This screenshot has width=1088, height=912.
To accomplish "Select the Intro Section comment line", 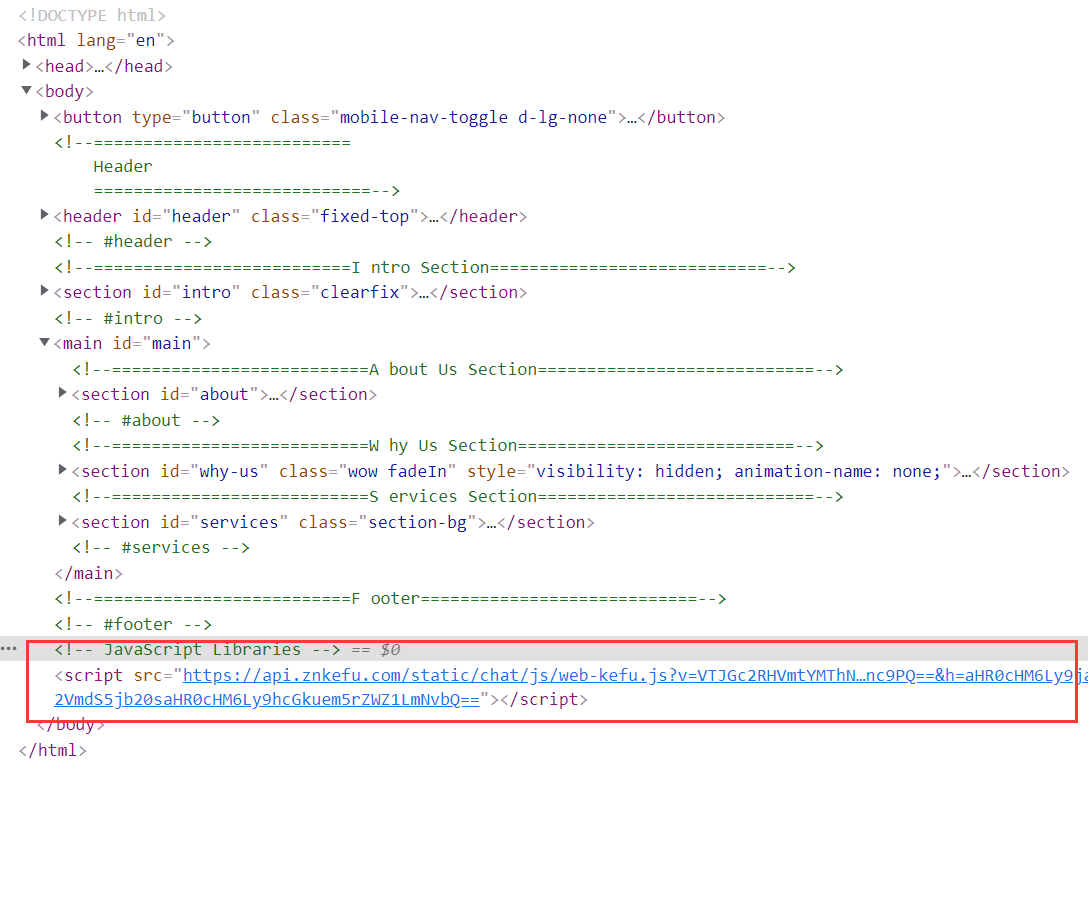I will pos(425,267).
